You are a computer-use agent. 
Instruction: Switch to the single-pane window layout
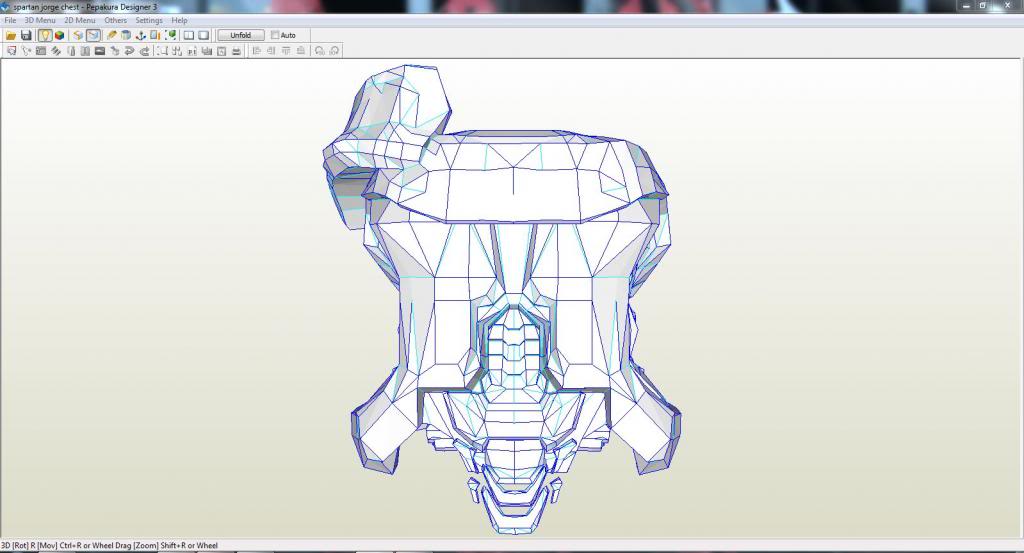tap(204, 35)
